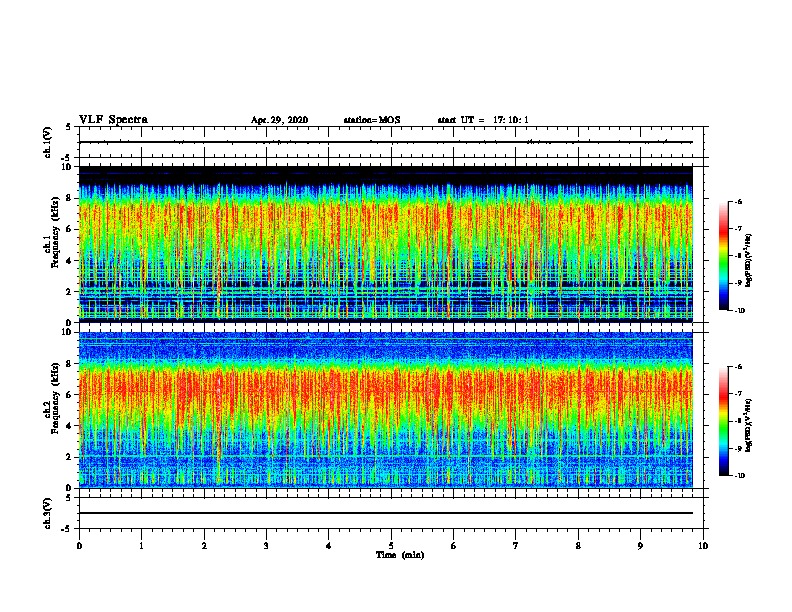
Task: Click the "5" volt tick of ch.3(V) panel
Action: (69, 498)
